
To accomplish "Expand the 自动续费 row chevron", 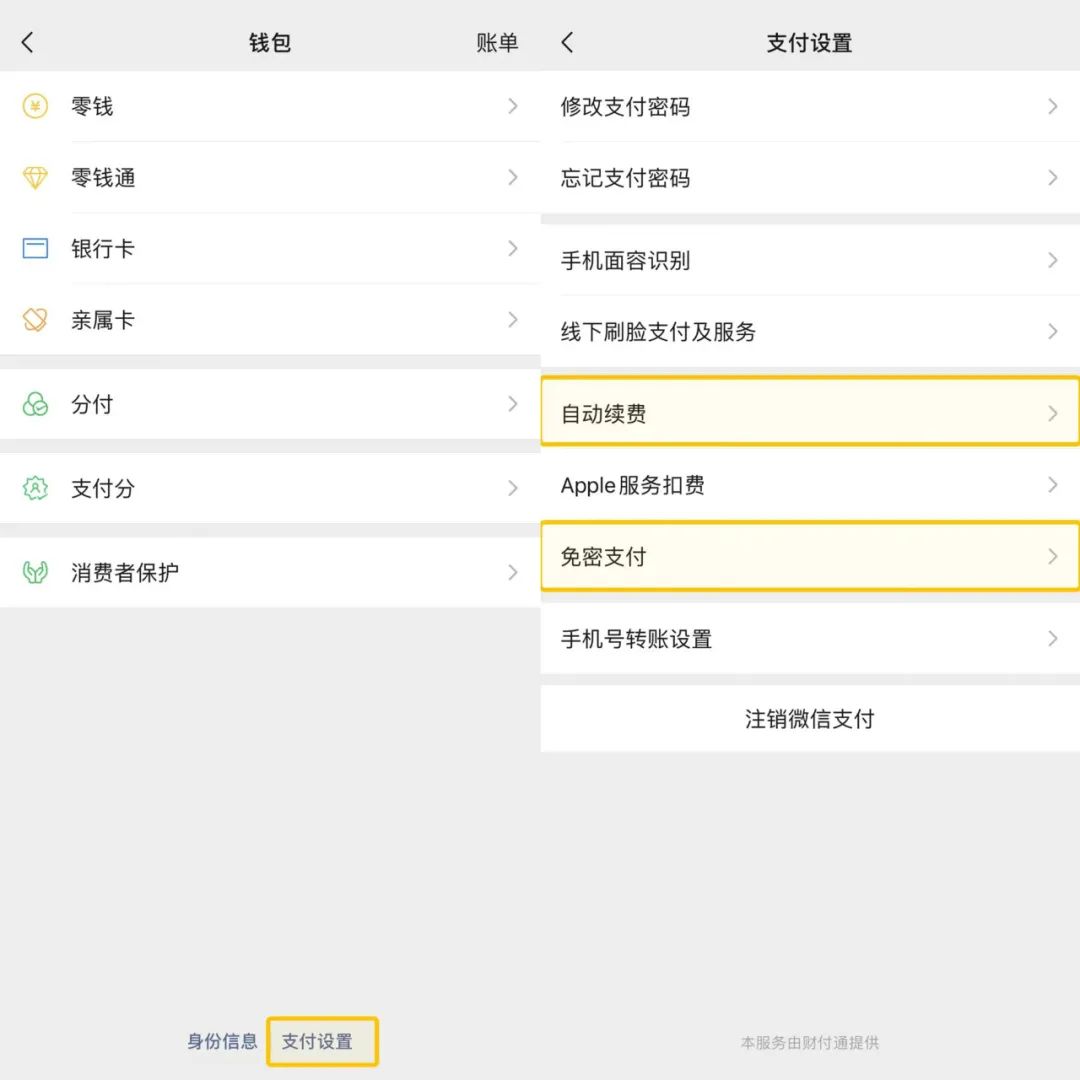I will (x=1053, y=412).
